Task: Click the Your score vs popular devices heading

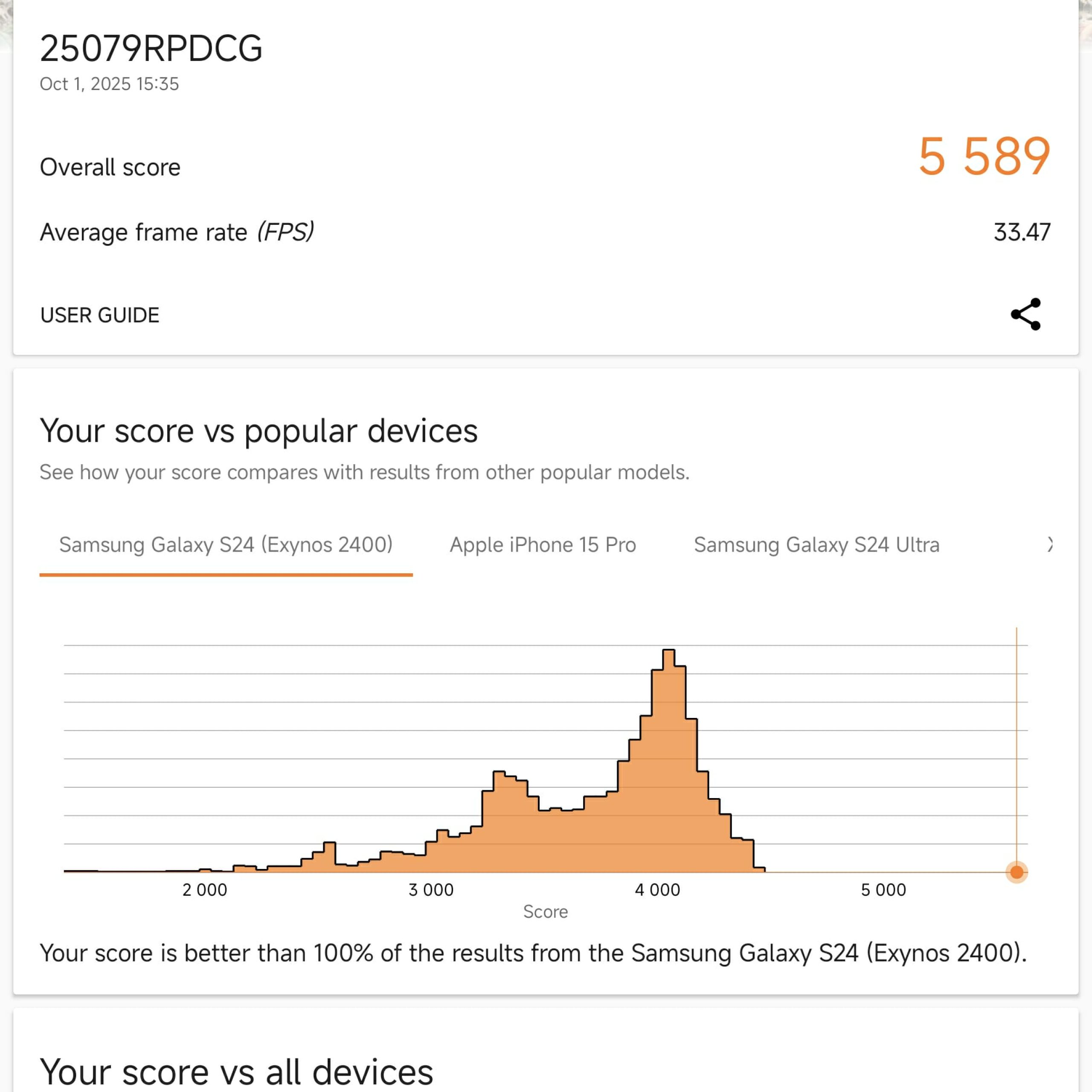Action: tap(259, 431)
